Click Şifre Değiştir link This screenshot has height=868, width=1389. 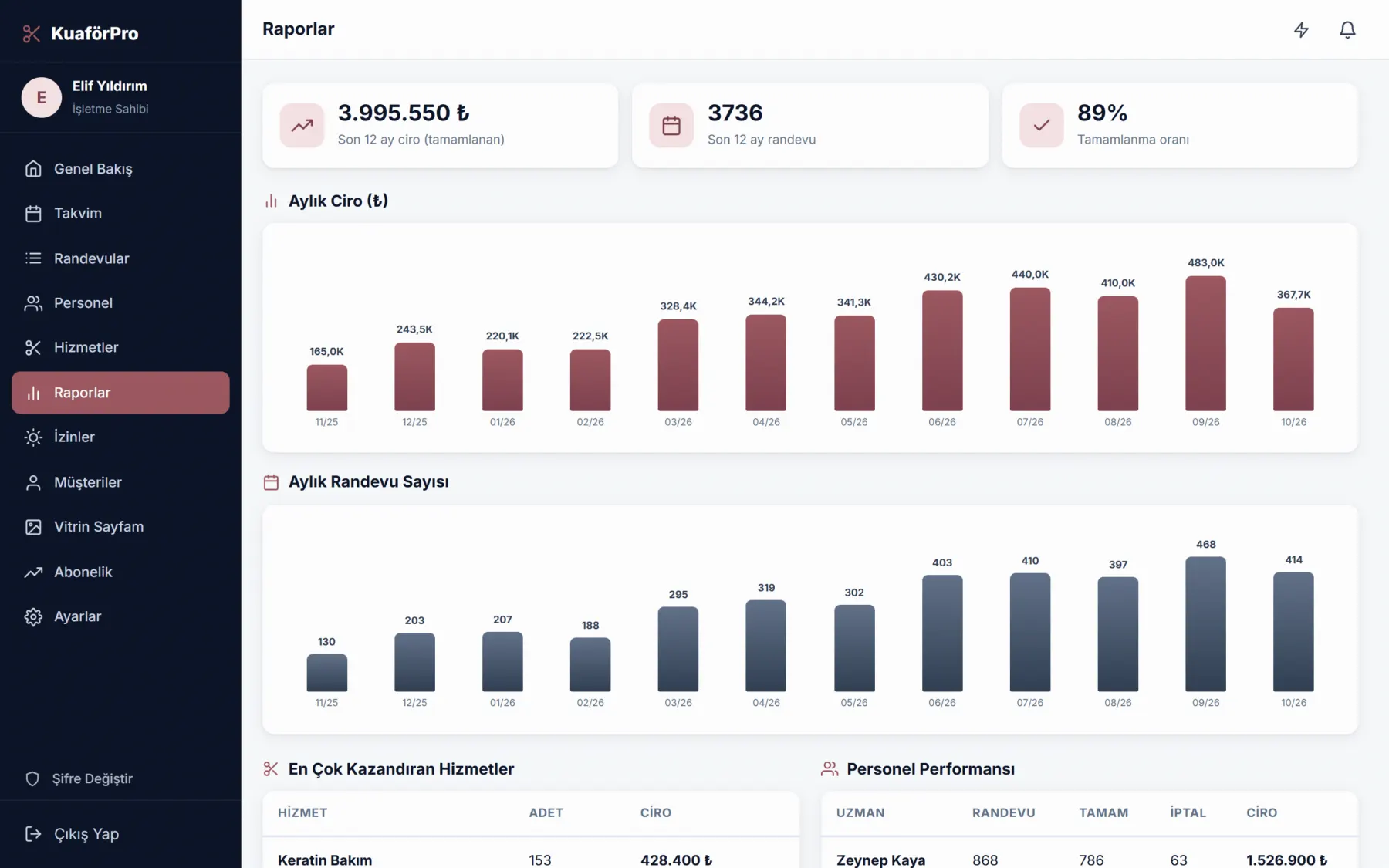(x=93, y=778)
